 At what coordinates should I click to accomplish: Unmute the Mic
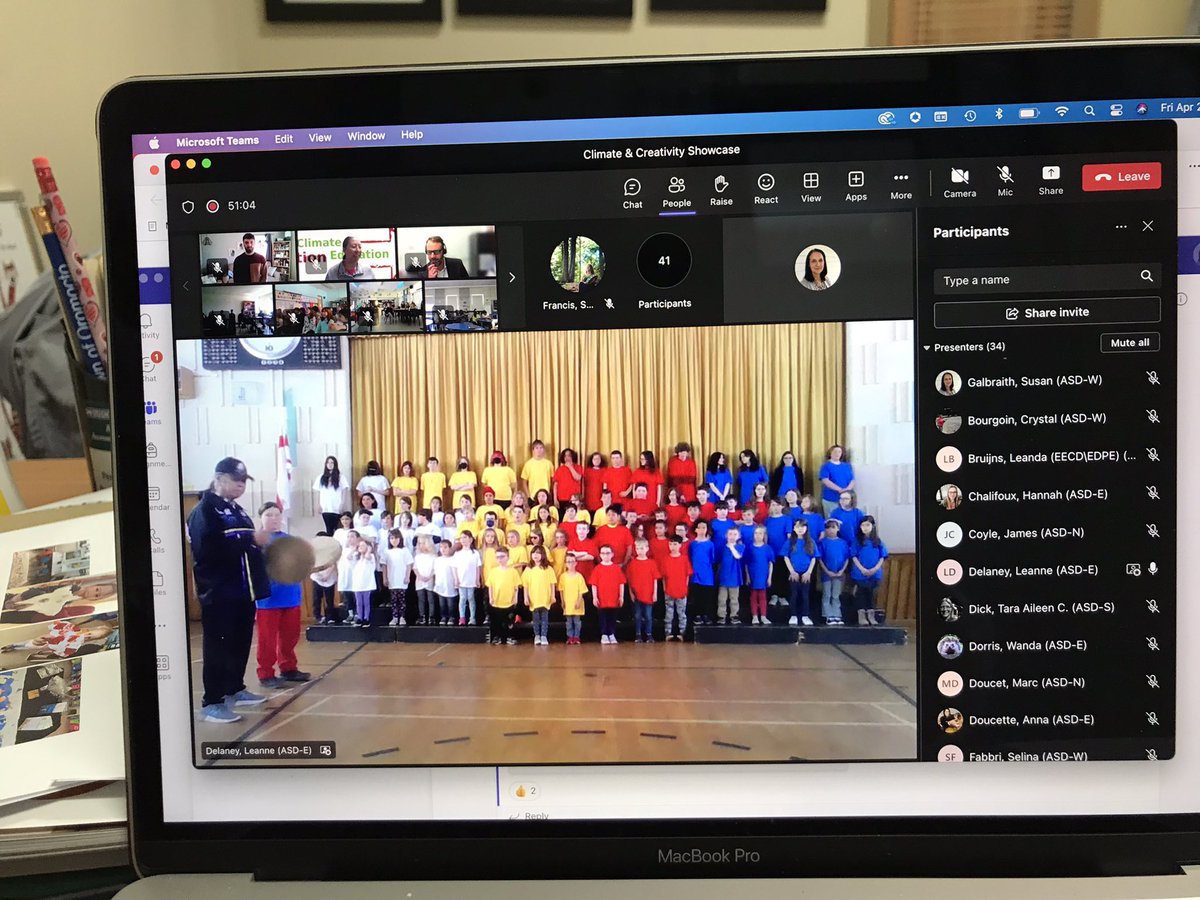coord(1005,182)
